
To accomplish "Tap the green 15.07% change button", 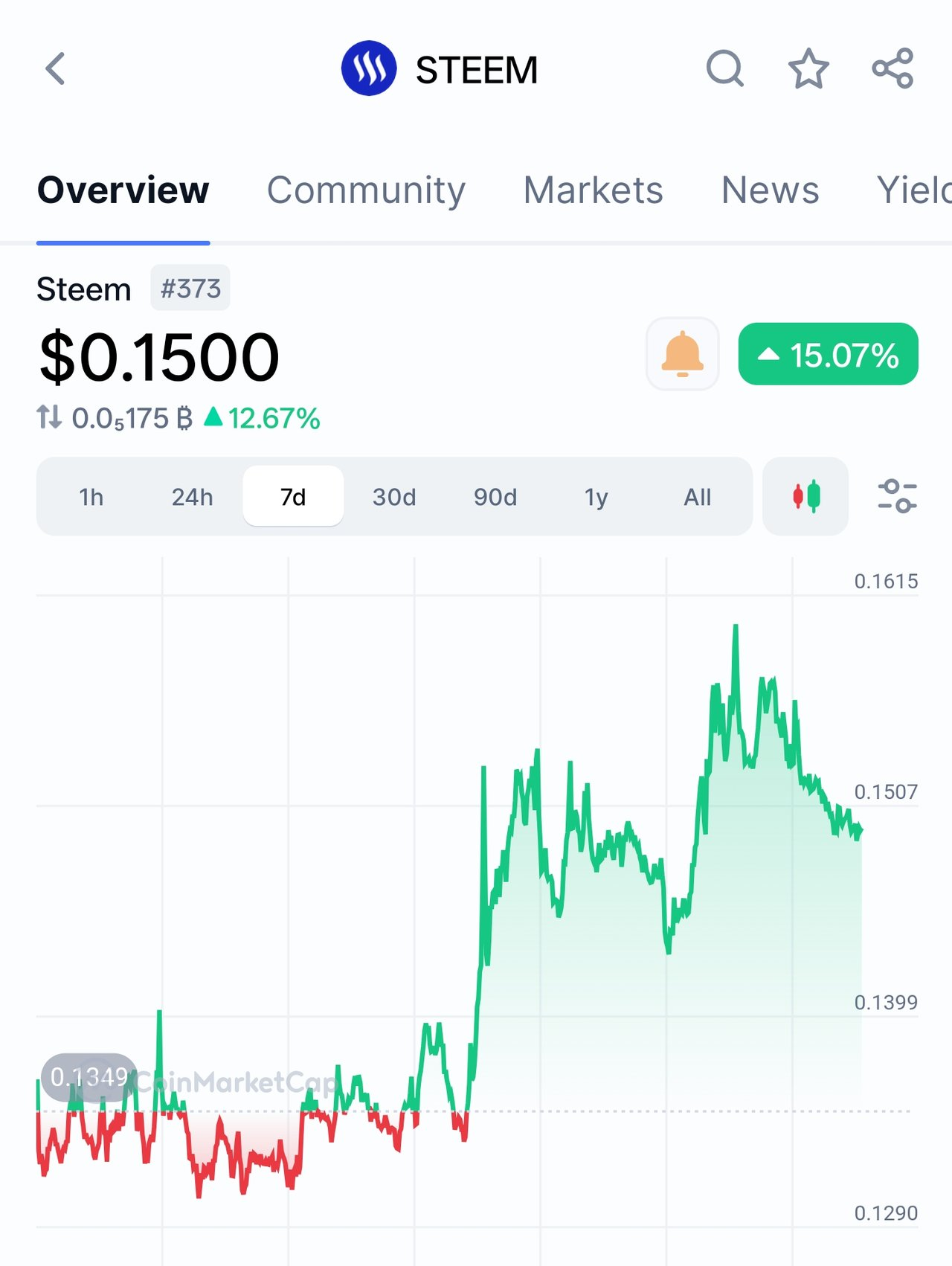I will pyautogui.click(x=829, y=354).
